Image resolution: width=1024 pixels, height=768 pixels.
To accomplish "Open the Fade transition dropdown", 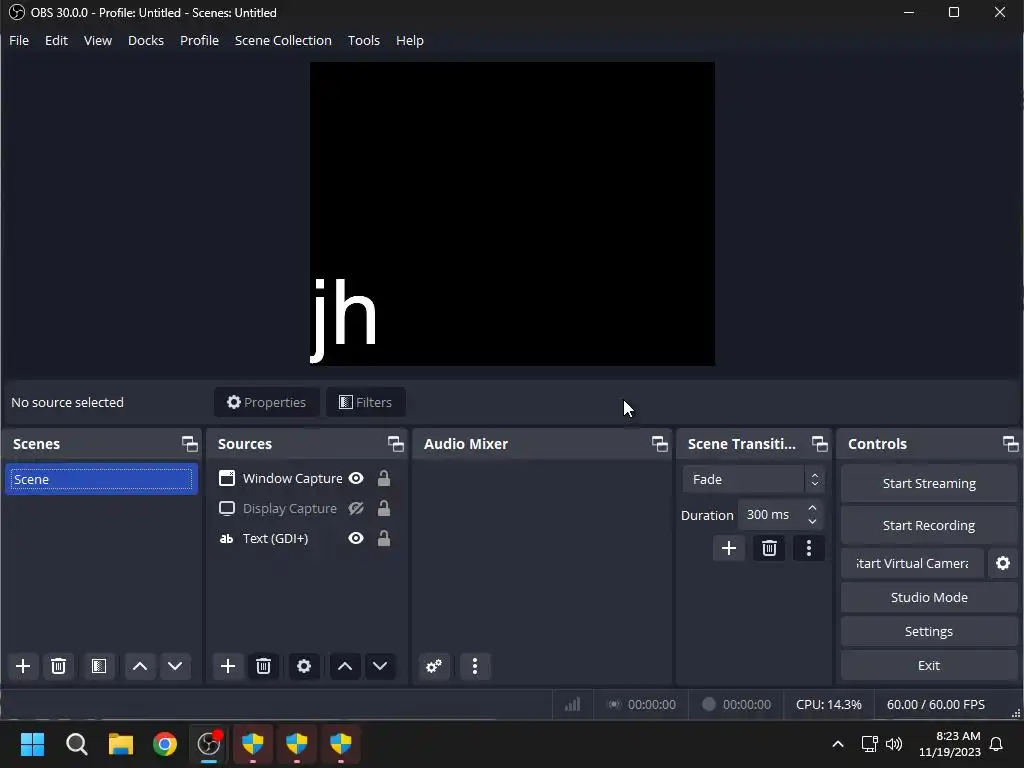I will (754, 479).
